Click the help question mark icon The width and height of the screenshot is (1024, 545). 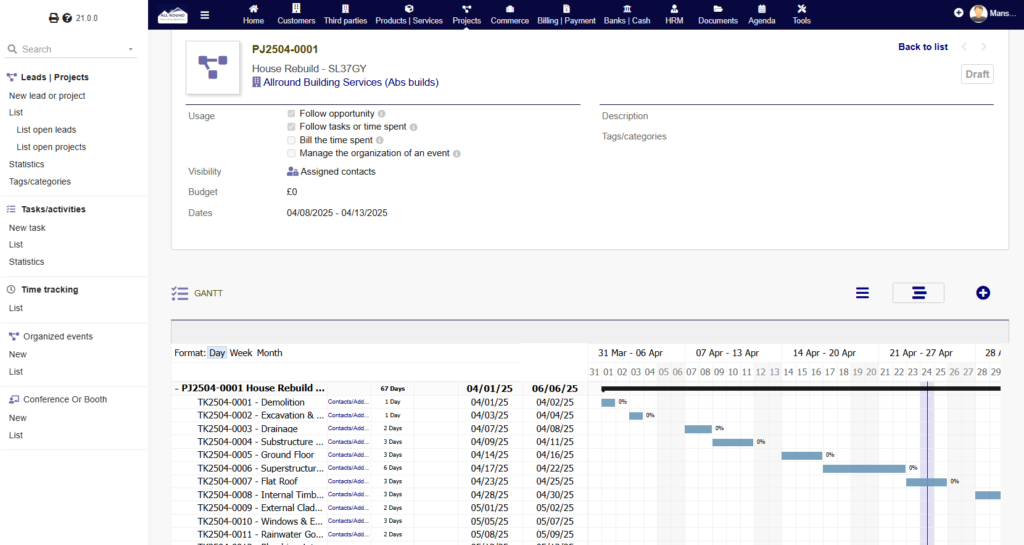coord(67,18)
